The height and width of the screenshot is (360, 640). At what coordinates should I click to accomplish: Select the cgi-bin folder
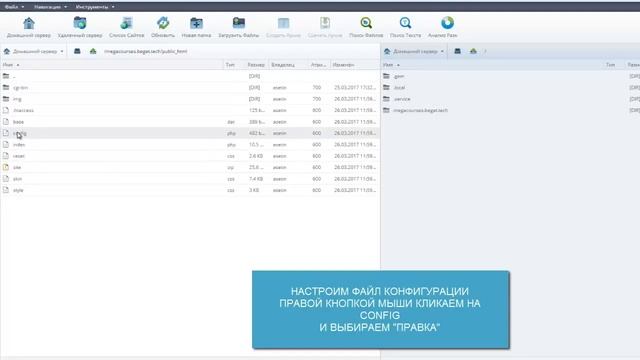click(190, 88)
